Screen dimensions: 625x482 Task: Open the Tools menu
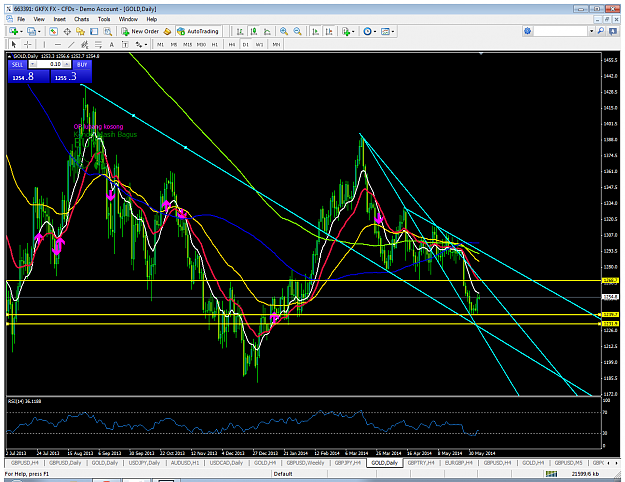click(104, 19)
